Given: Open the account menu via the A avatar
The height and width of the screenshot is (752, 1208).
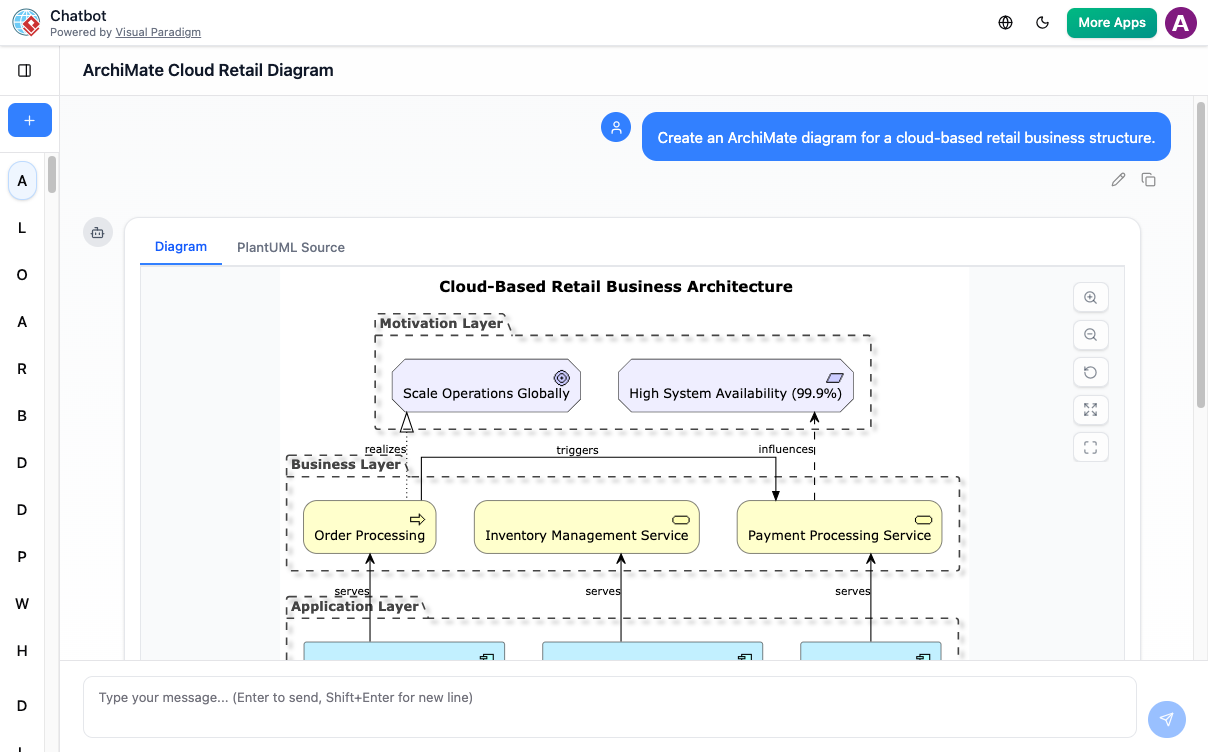Looking at the screenshot, I should pos(1180,22).
